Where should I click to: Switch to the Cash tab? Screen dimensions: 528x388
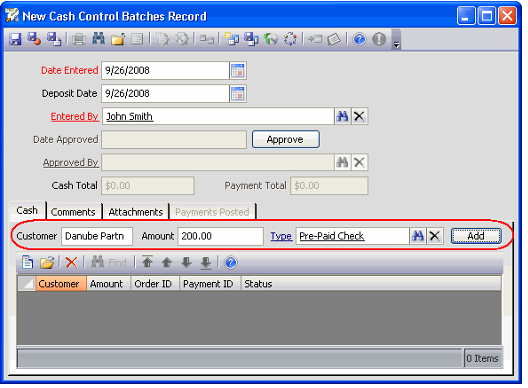(x=27, y=211)
